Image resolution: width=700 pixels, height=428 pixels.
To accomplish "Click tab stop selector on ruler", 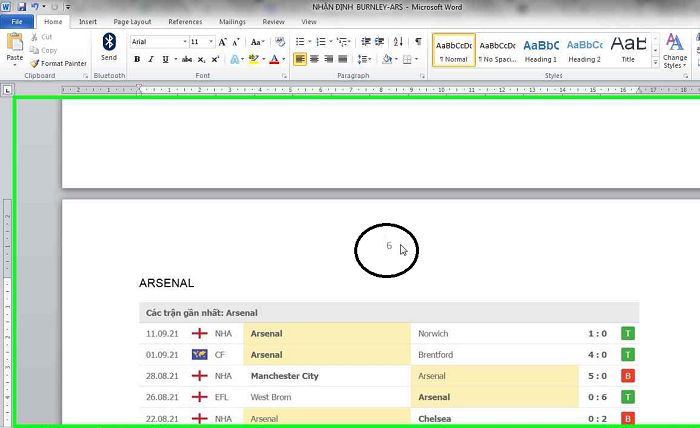I will [7, 90].
